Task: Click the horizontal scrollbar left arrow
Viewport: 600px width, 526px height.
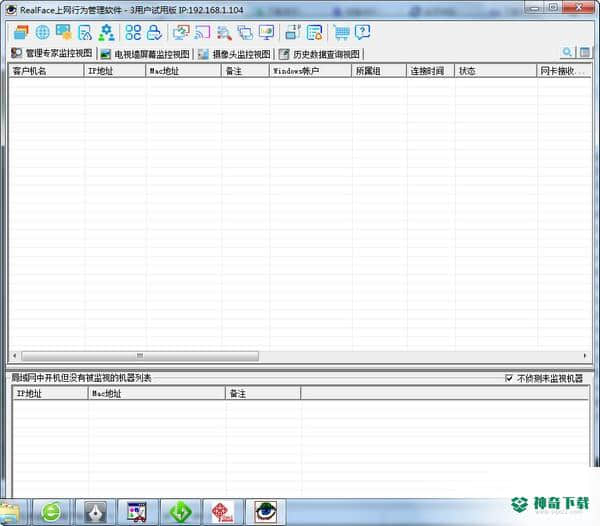Action: 14,356
